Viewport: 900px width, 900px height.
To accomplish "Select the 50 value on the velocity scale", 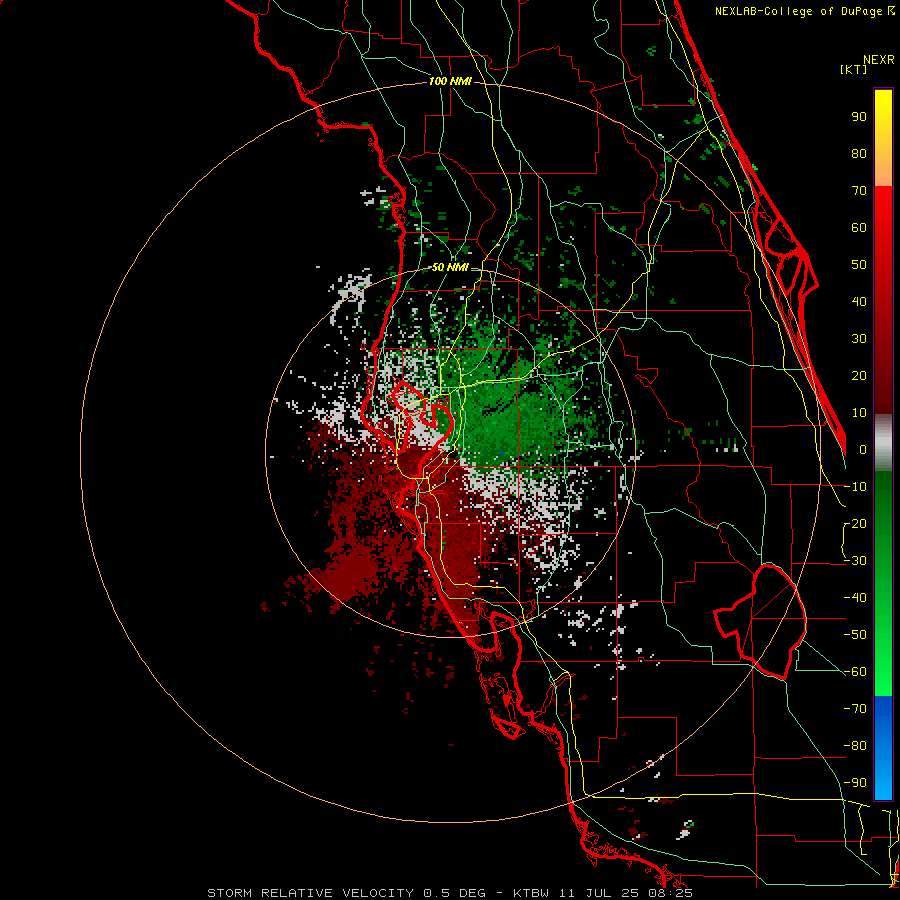I will (859, 265).
